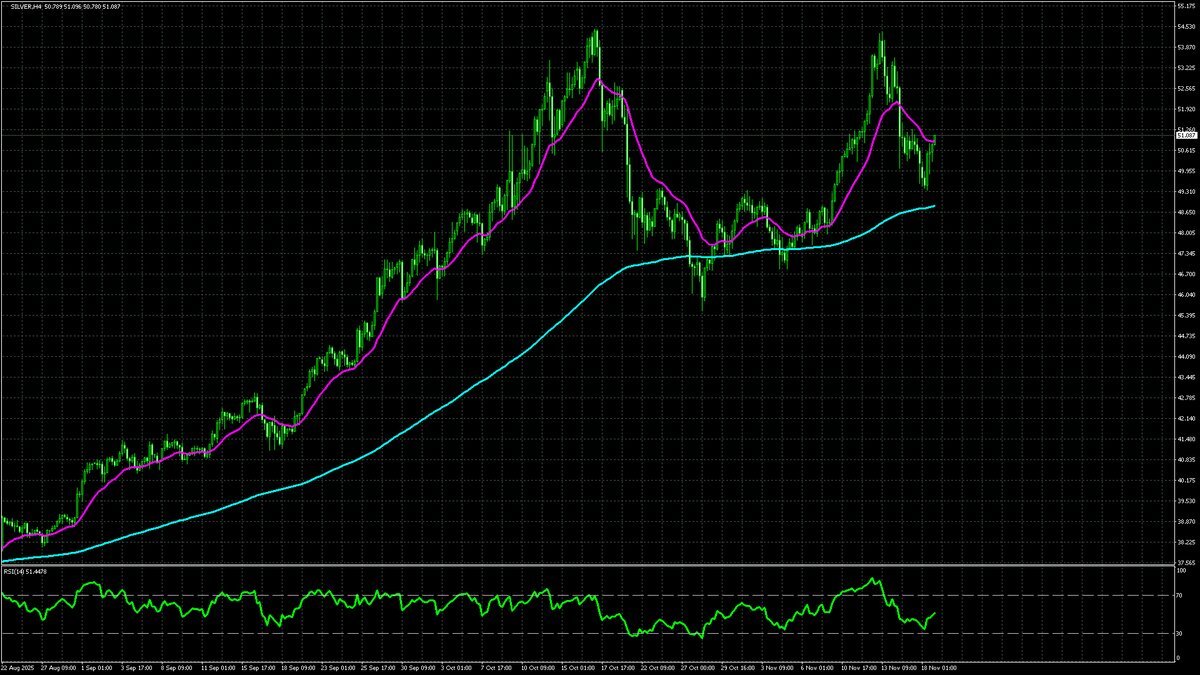Select the RSI(14) indicator label
This screenshot has width=1200, height=675.
(x=14, y=572)
